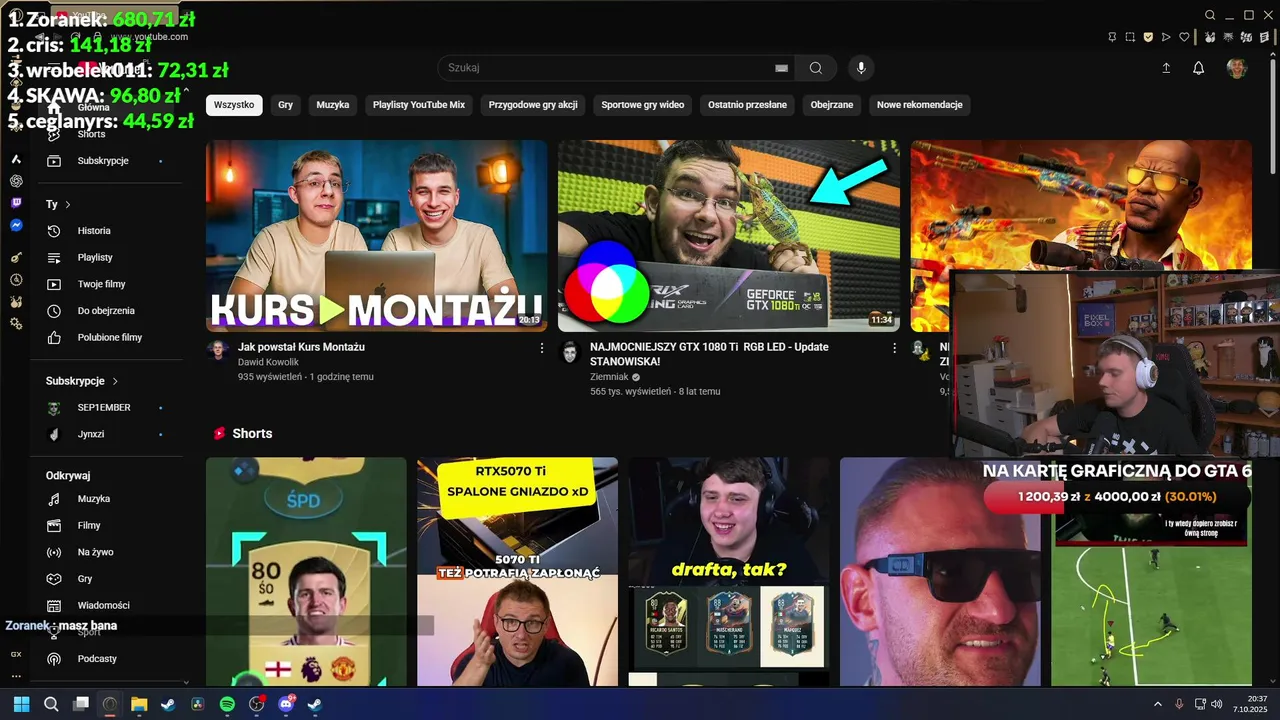Select Przygodowe gry akcji chip

(x=533, y=105)
